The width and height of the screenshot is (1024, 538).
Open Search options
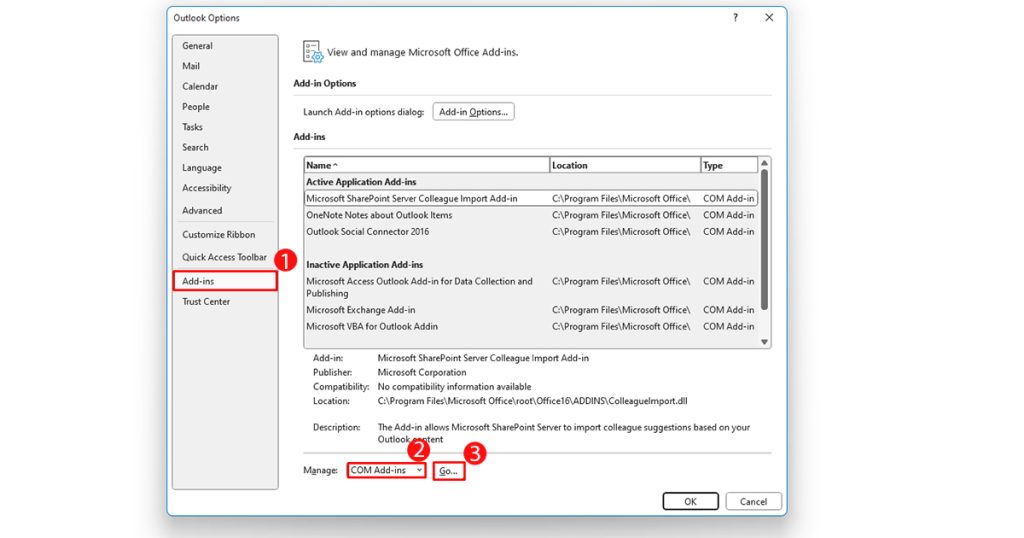point(195,147)
